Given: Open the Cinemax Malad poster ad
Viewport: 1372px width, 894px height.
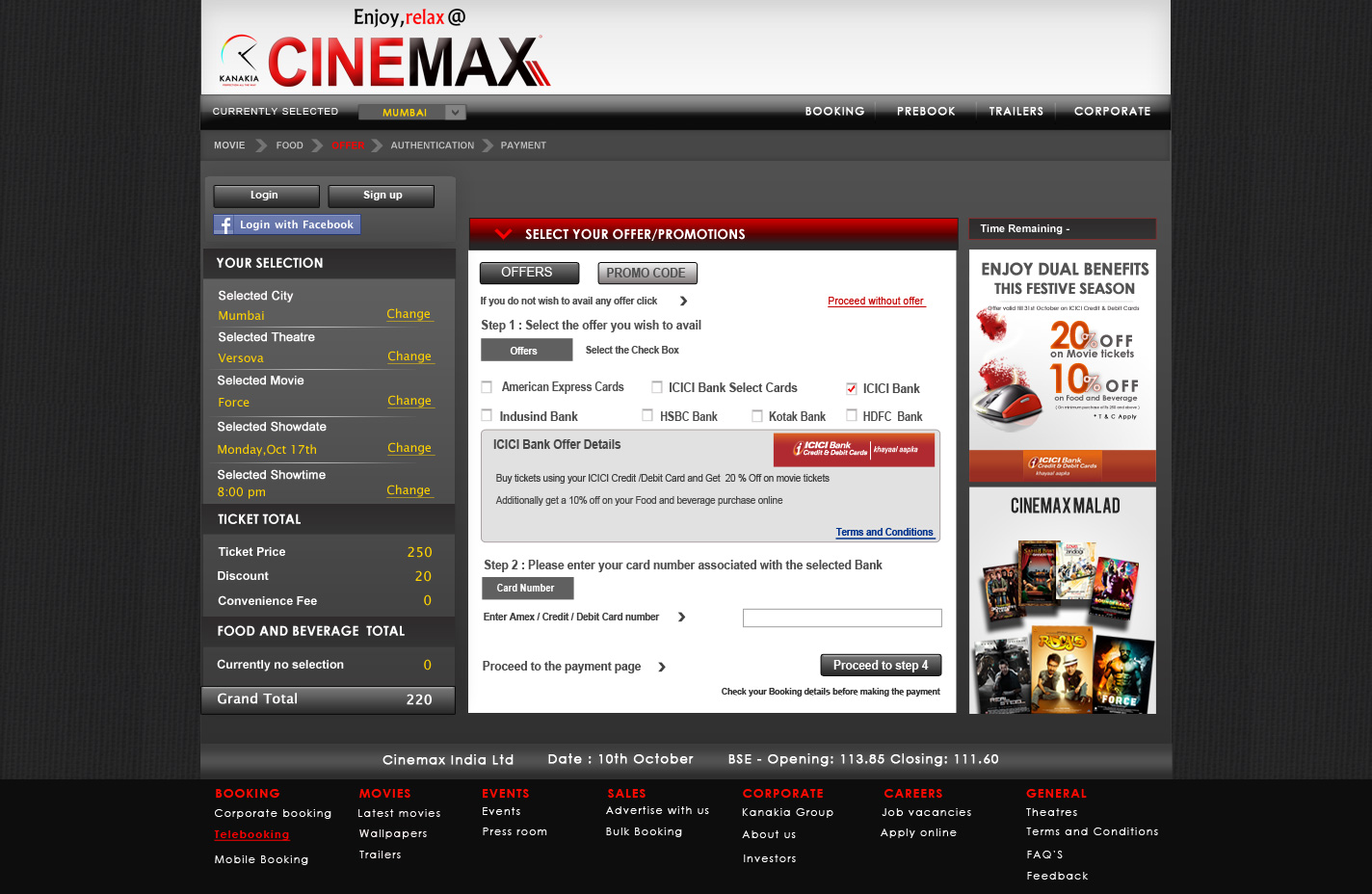Looking at the screenshot, I should coord(1063,600).
